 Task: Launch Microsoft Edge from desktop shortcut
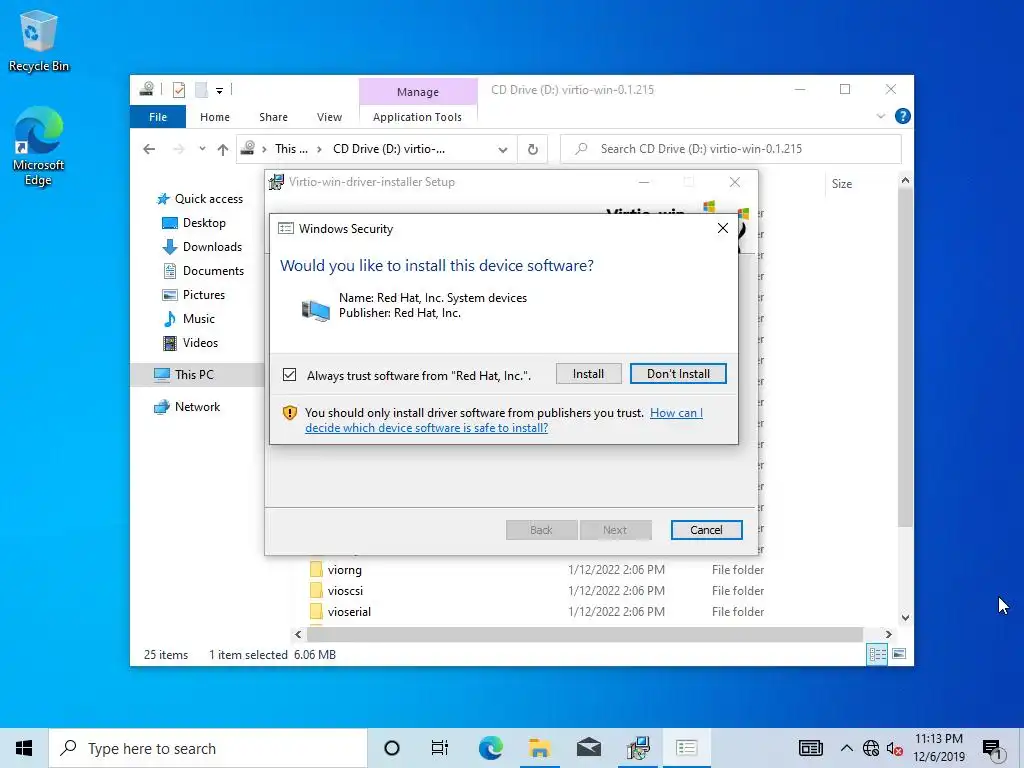pyautogui.click(x=38, y=146)
